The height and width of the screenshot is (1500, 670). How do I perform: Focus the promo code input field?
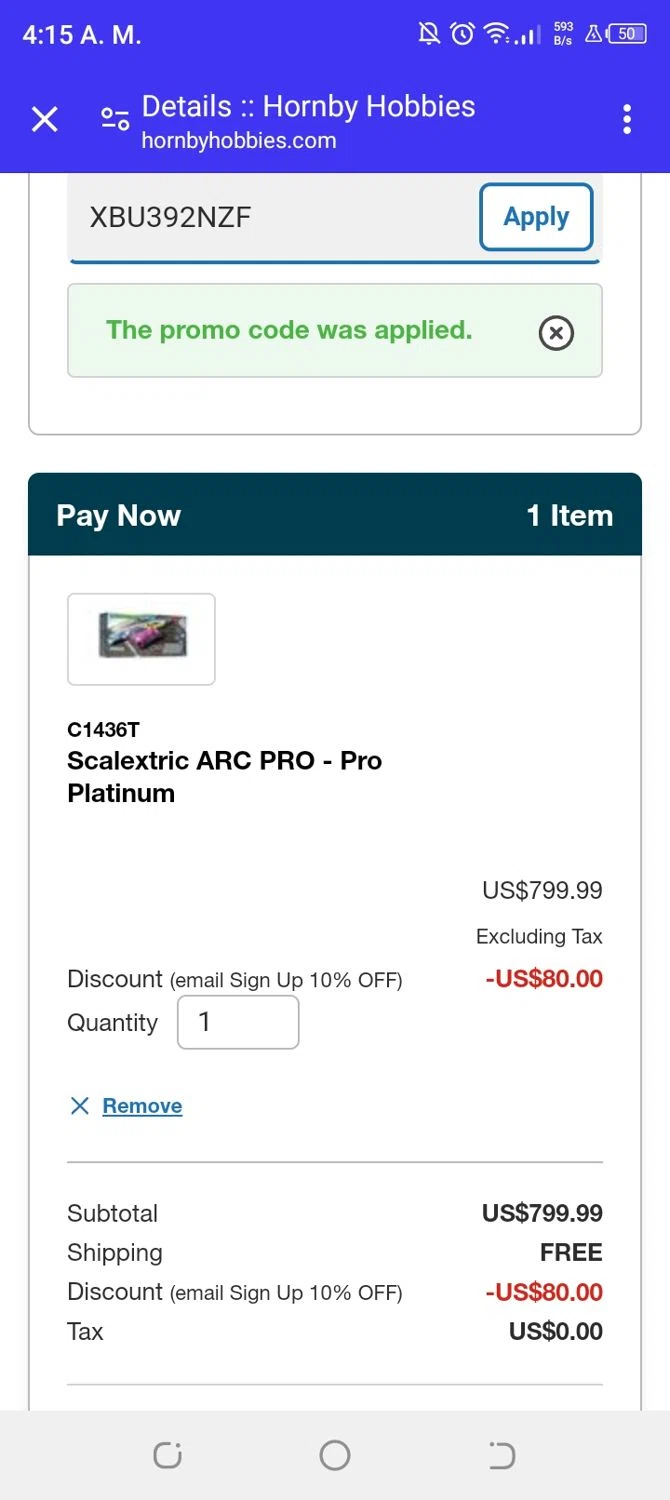270,218
